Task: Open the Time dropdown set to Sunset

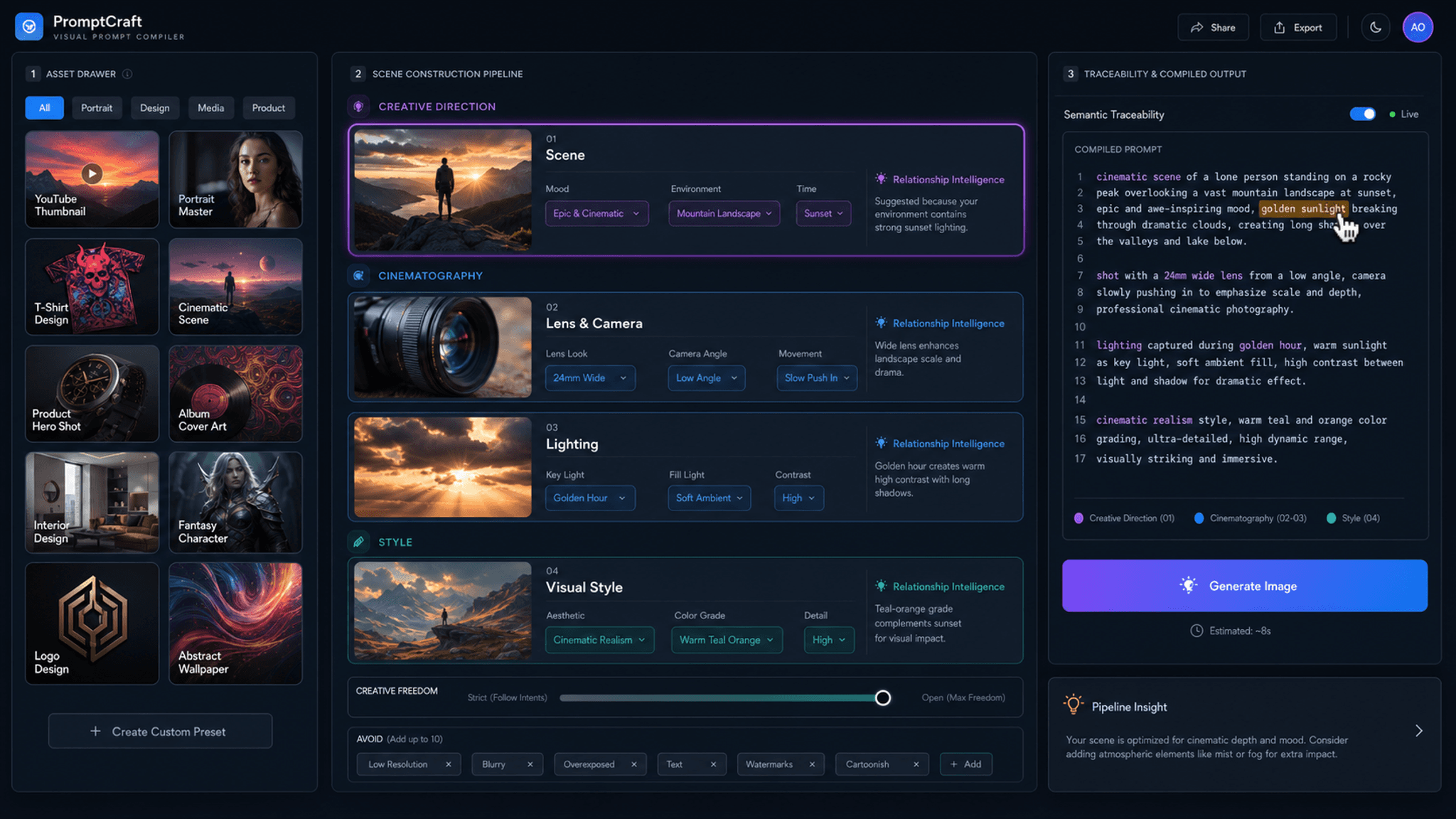Action: coord(823,213)
